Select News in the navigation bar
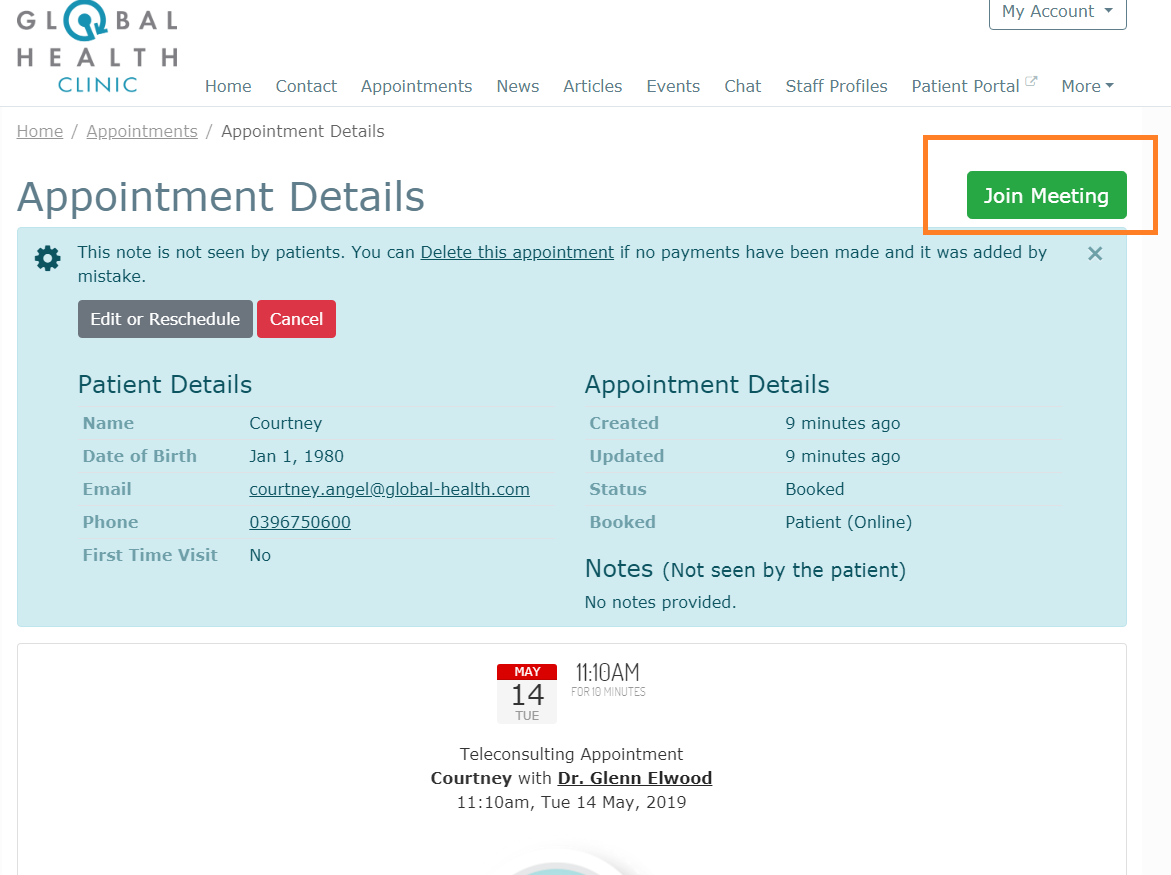 [517, 86]
